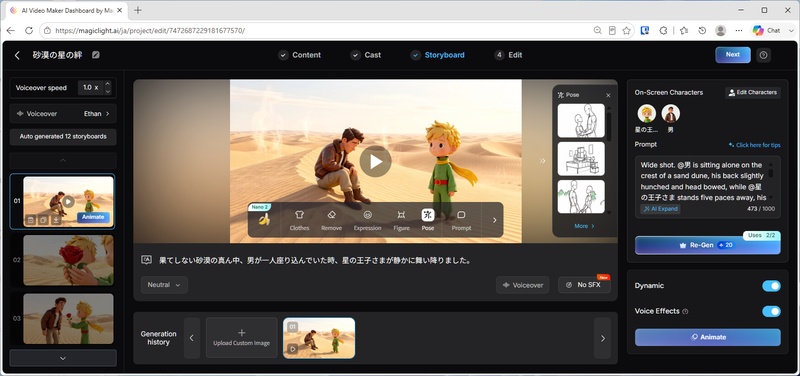Play the main preview video

point(376,161)
